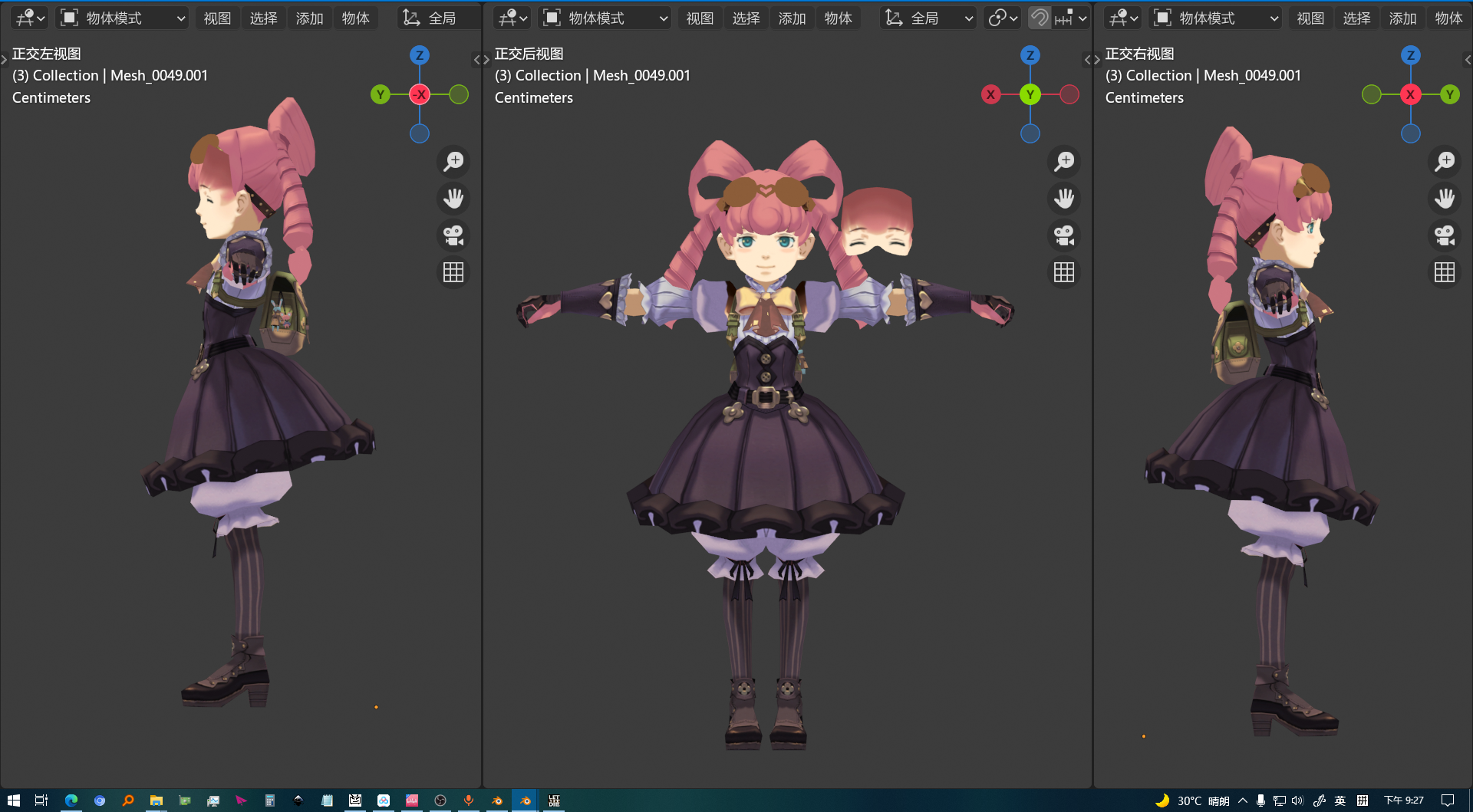Toggle orthographic grid icon in right viewport
The height and width of the screenshot is (812, 1473).
(x=1445, y=271)
